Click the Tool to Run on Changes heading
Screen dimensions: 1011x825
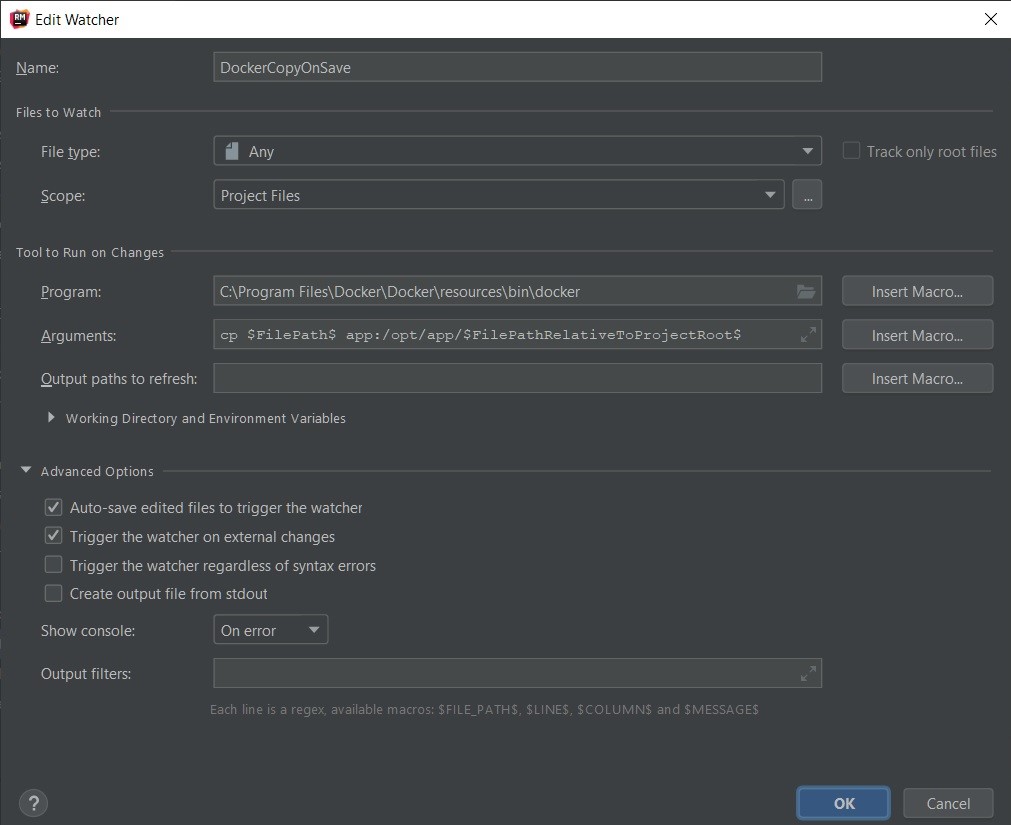[90, 253]
